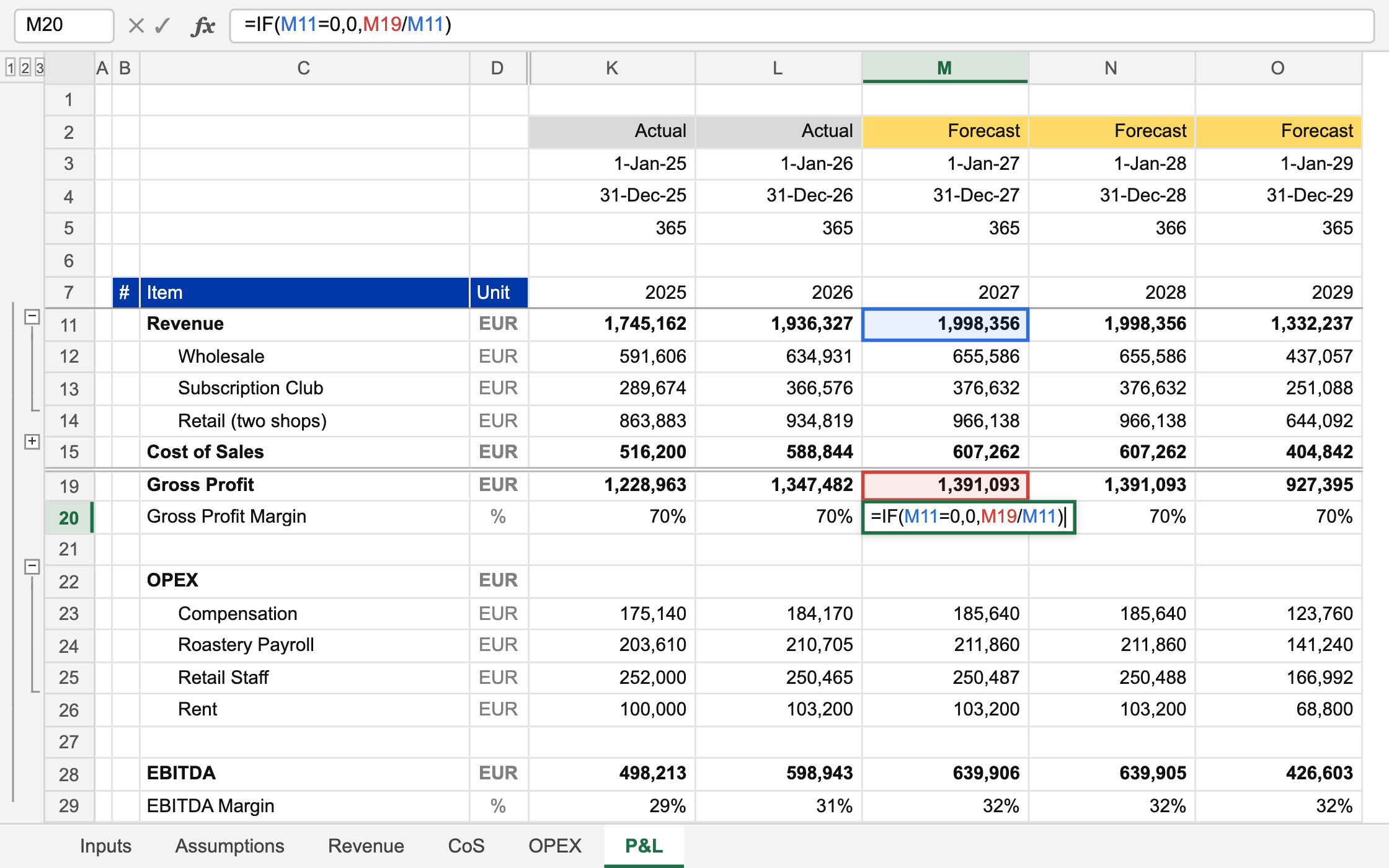Click the 'Roastery Payroll' label cell
The width and height of the screenshot is (1389, 868).
[x=304, y=645]
